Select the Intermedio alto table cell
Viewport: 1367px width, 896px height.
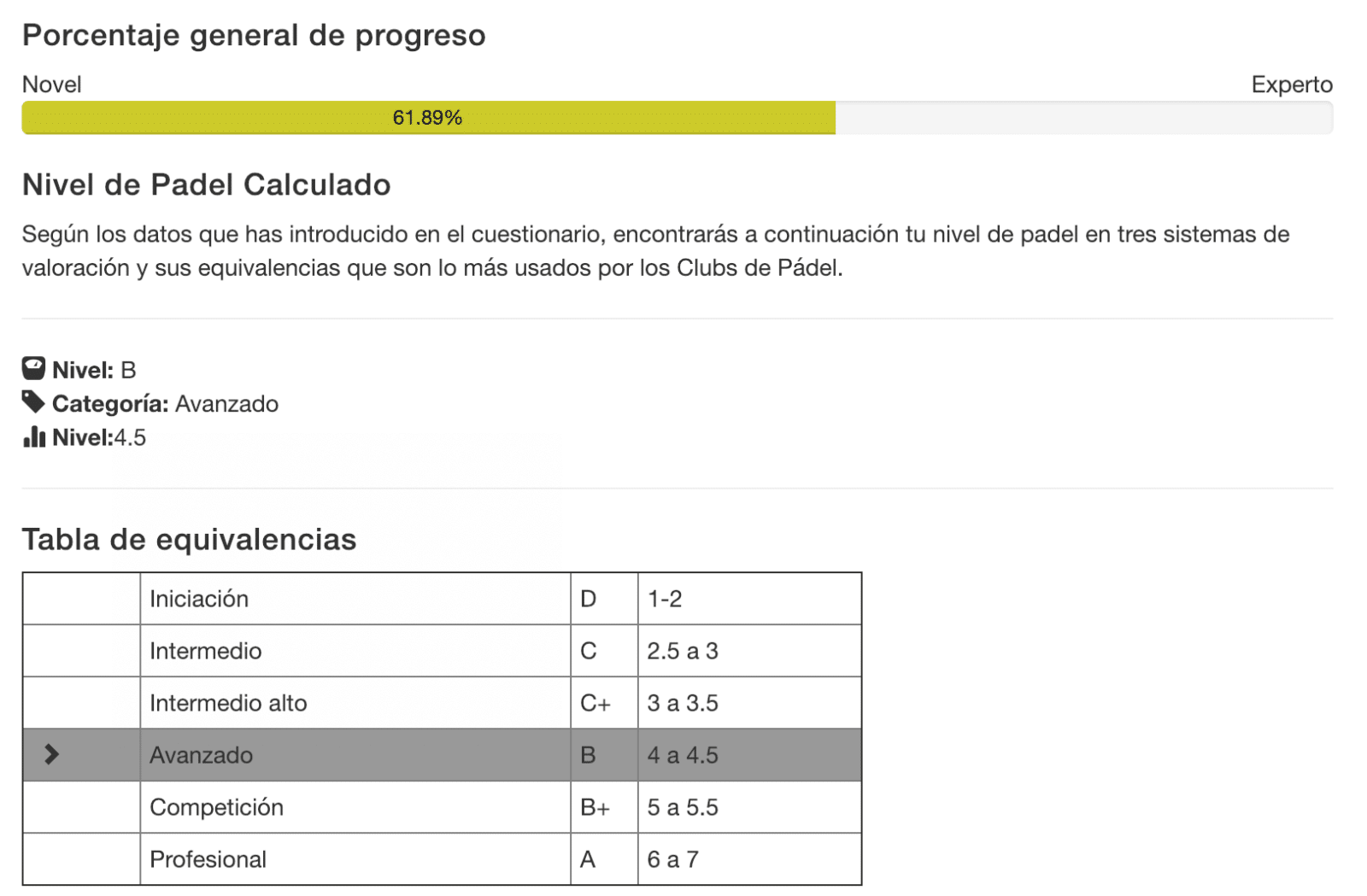click(355, 703)
